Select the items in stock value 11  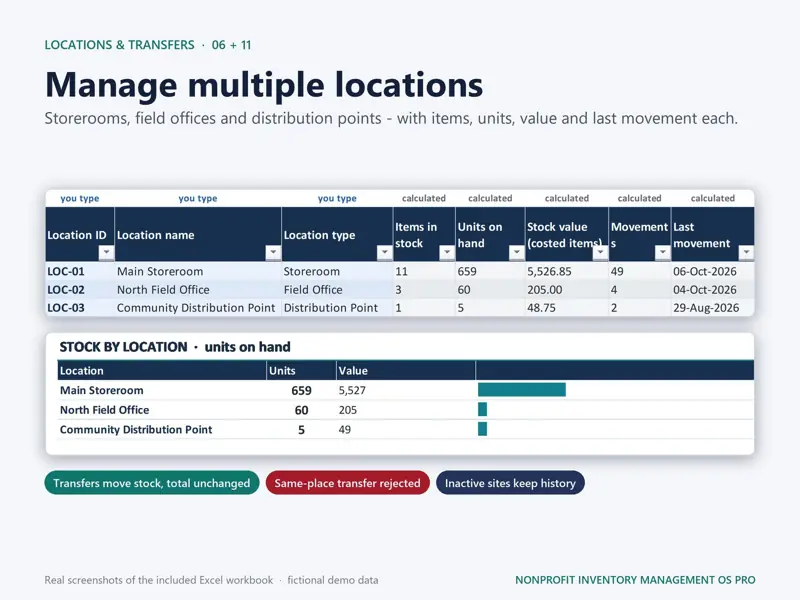pos(424,271)
